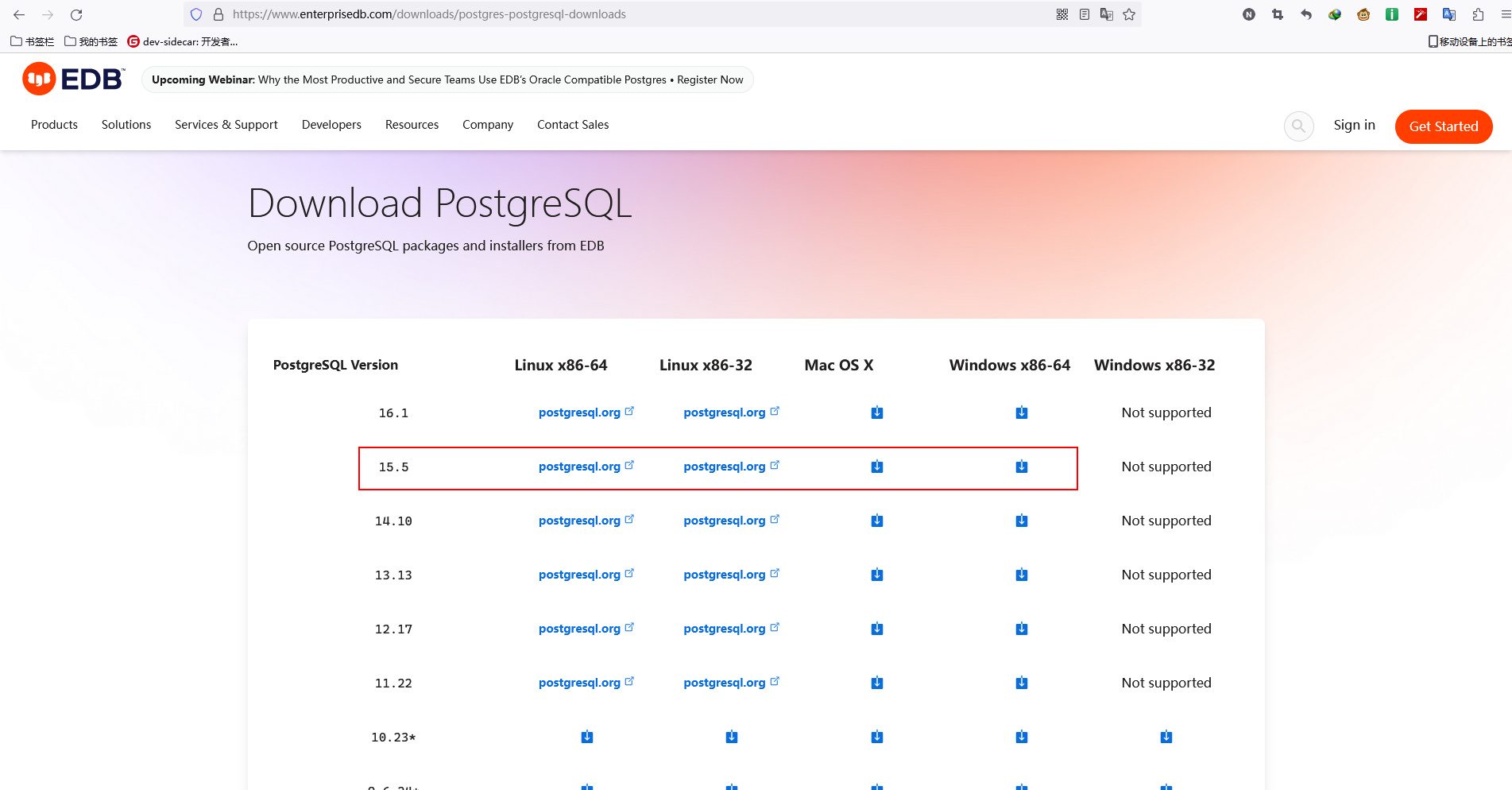The image size is (1512, 790).
Task: Open the Upcoming Webinar Register Now banner
Action: pyautogui.click(x=447, y=79)
